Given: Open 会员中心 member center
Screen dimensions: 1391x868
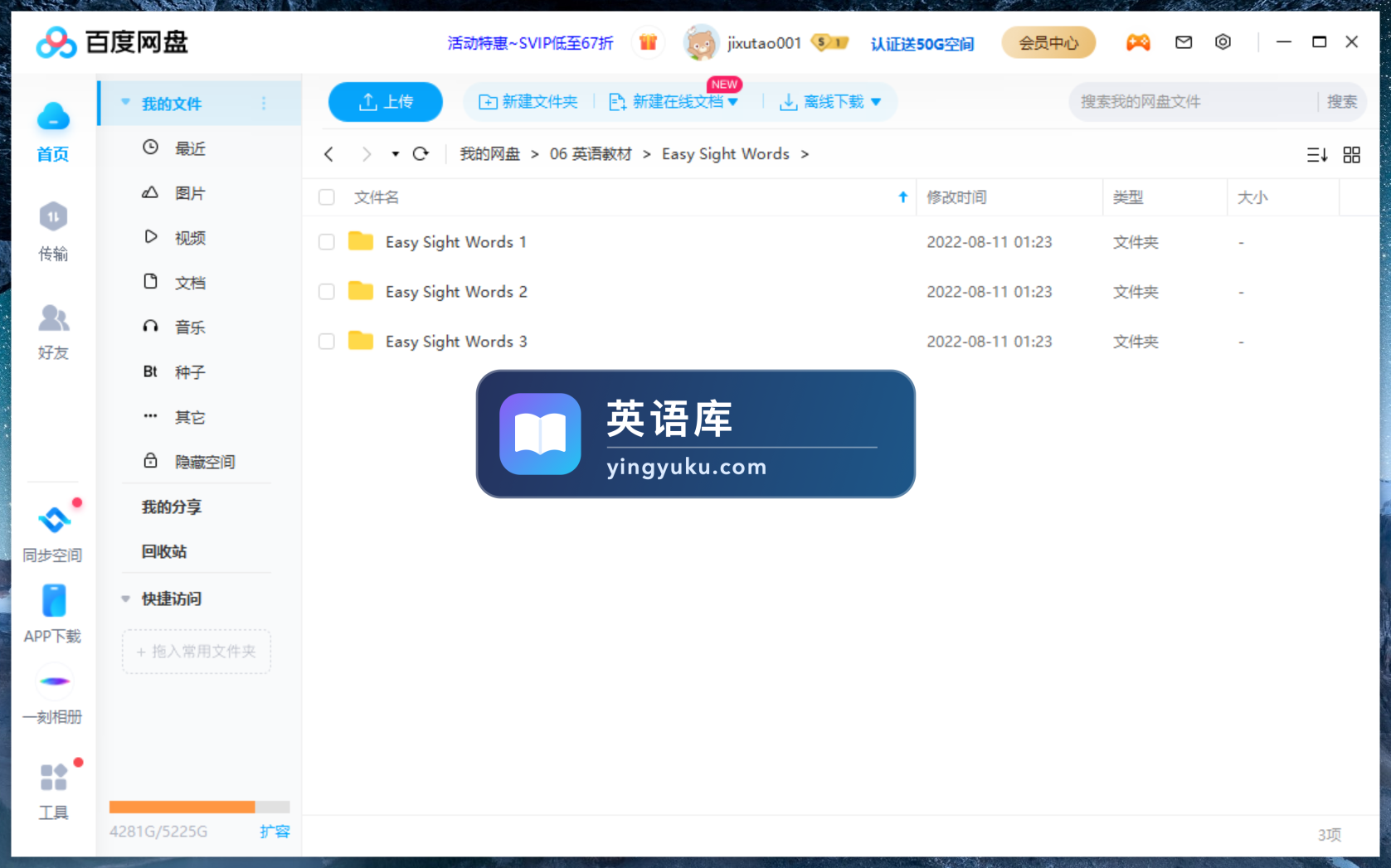Looking at the screenshot, I should pyautogui.click(x=1048, y=42).
